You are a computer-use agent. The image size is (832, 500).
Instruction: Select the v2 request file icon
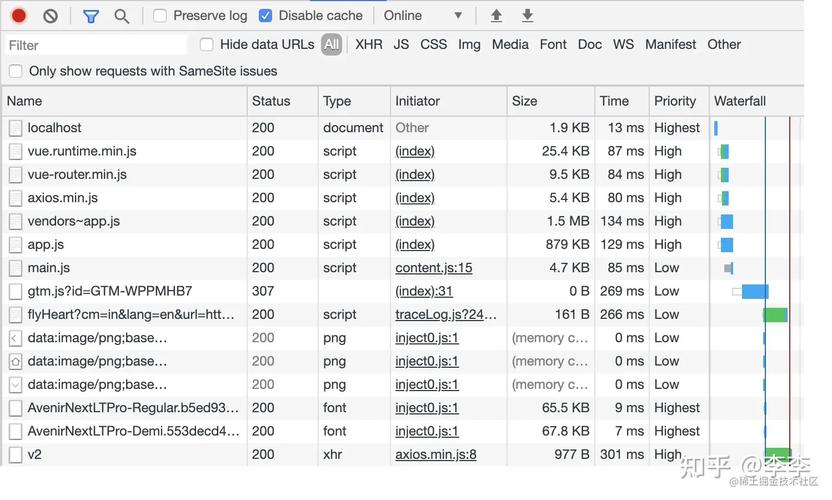coord(16,455)
